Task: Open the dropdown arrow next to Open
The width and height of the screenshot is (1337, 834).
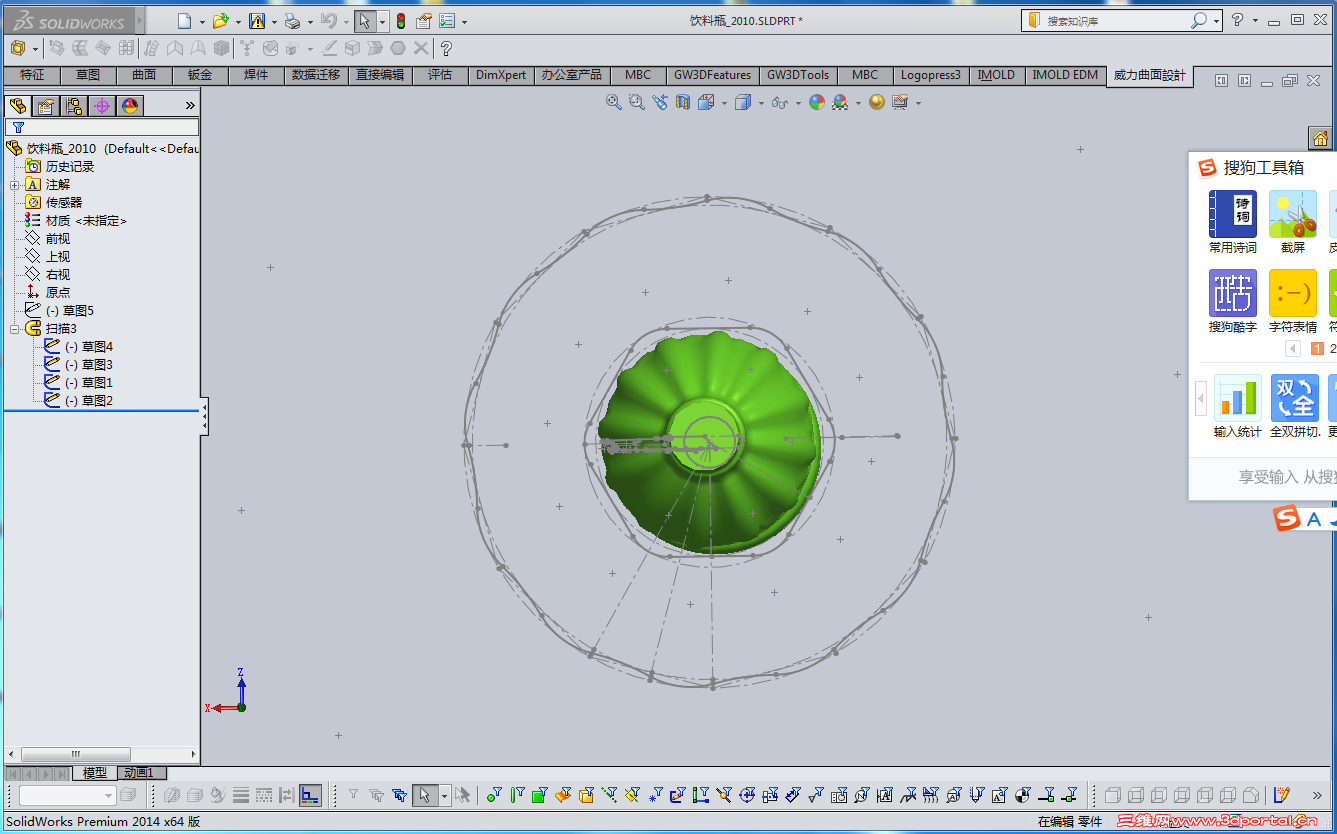Action: coord(238,21)
